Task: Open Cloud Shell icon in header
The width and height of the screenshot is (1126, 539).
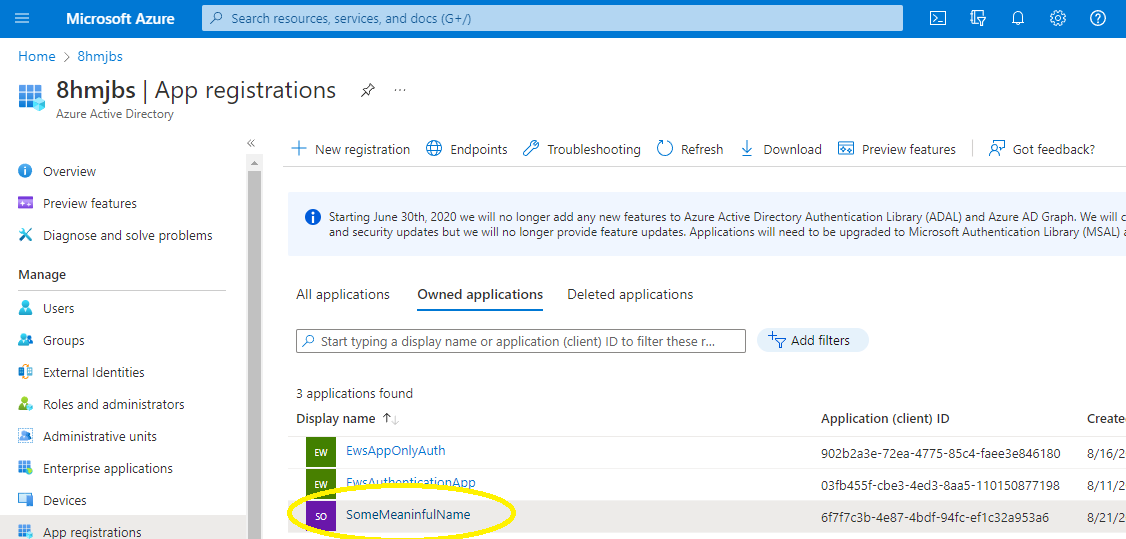Action: tap(937, 19)
